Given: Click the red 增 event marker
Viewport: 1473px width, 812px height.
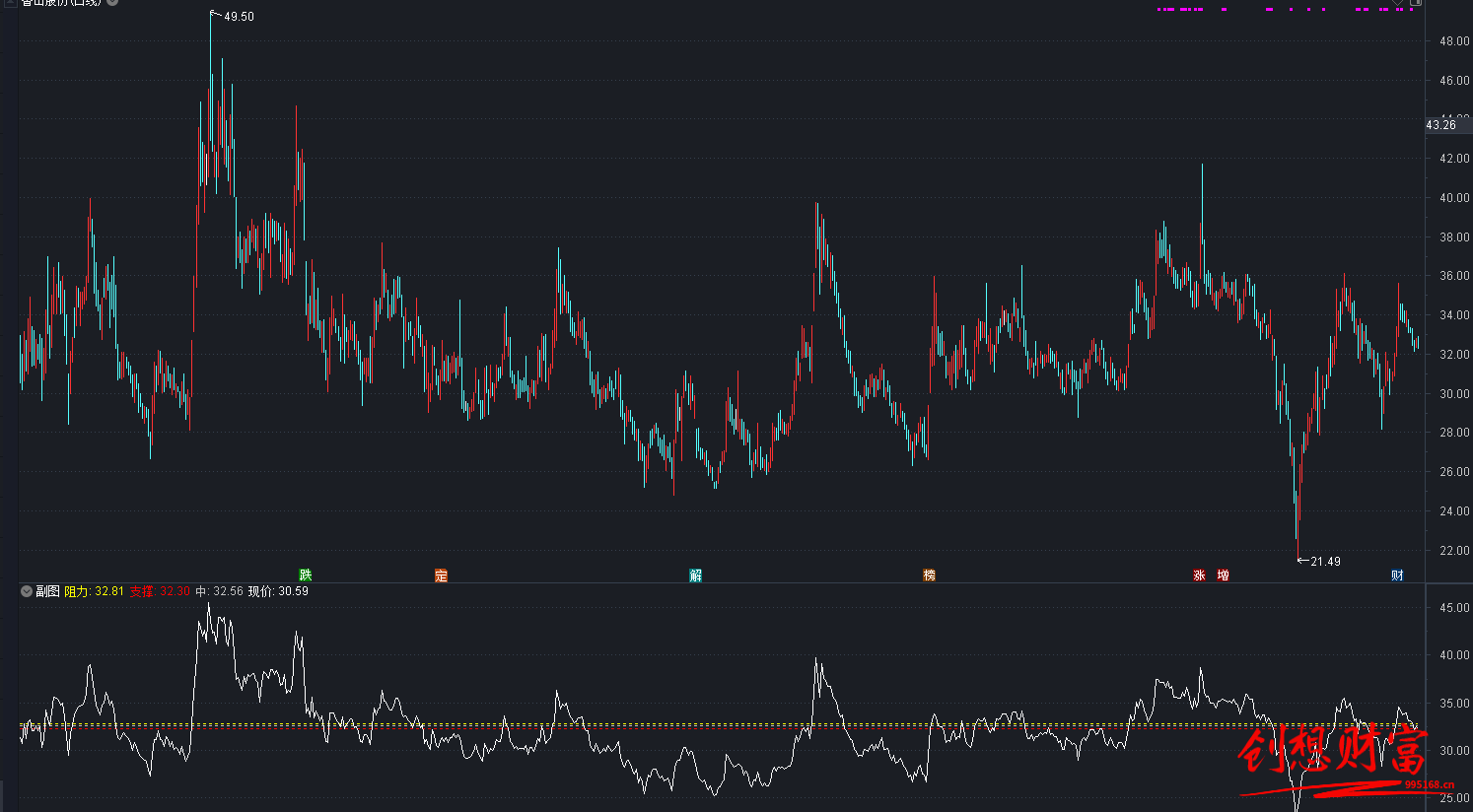Looking at the screenshot, I should tap(1223, 575).
